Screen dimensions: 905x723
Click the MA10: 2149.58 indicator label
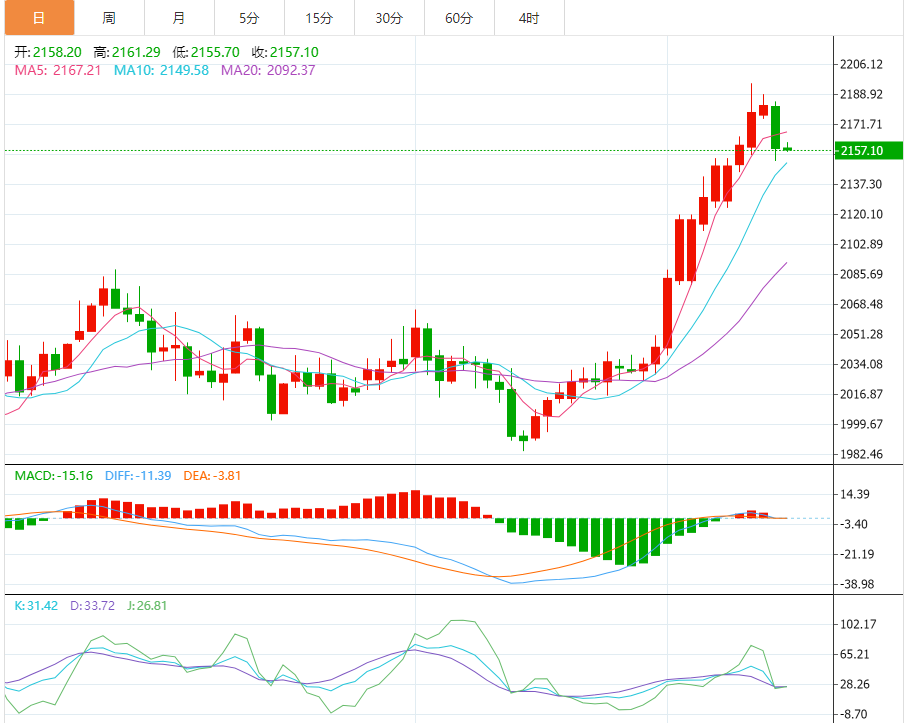161,70
